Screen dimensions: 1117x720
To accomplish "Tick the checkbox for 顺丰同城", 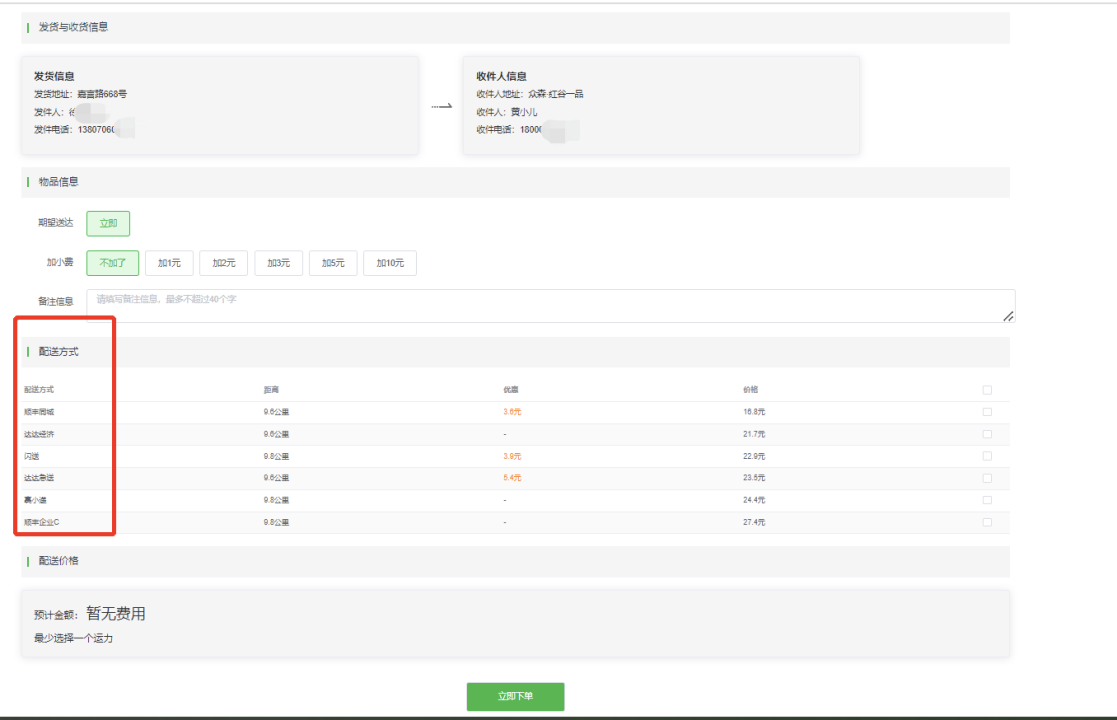I will pos(987,412).
